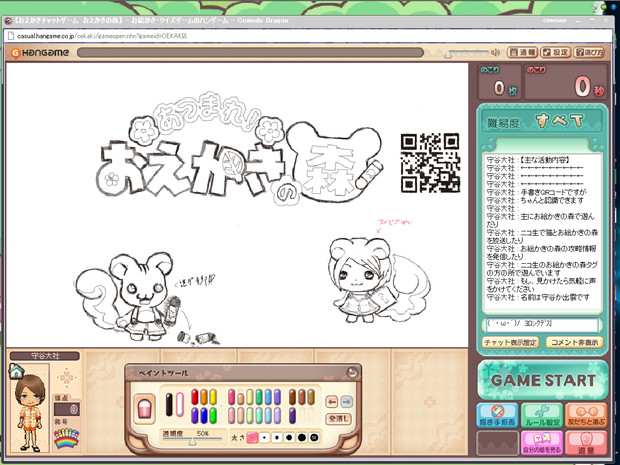Screen dimensions: 620x465
Task: Open the ルール設定 rule settings
Action: [x=543, y=415]
